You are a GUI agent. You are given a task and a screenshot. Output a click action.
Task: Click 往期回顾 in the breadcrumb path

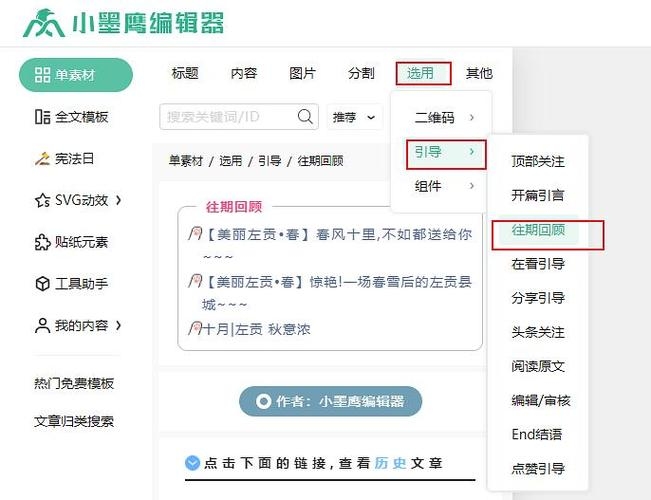click(321, 161)
